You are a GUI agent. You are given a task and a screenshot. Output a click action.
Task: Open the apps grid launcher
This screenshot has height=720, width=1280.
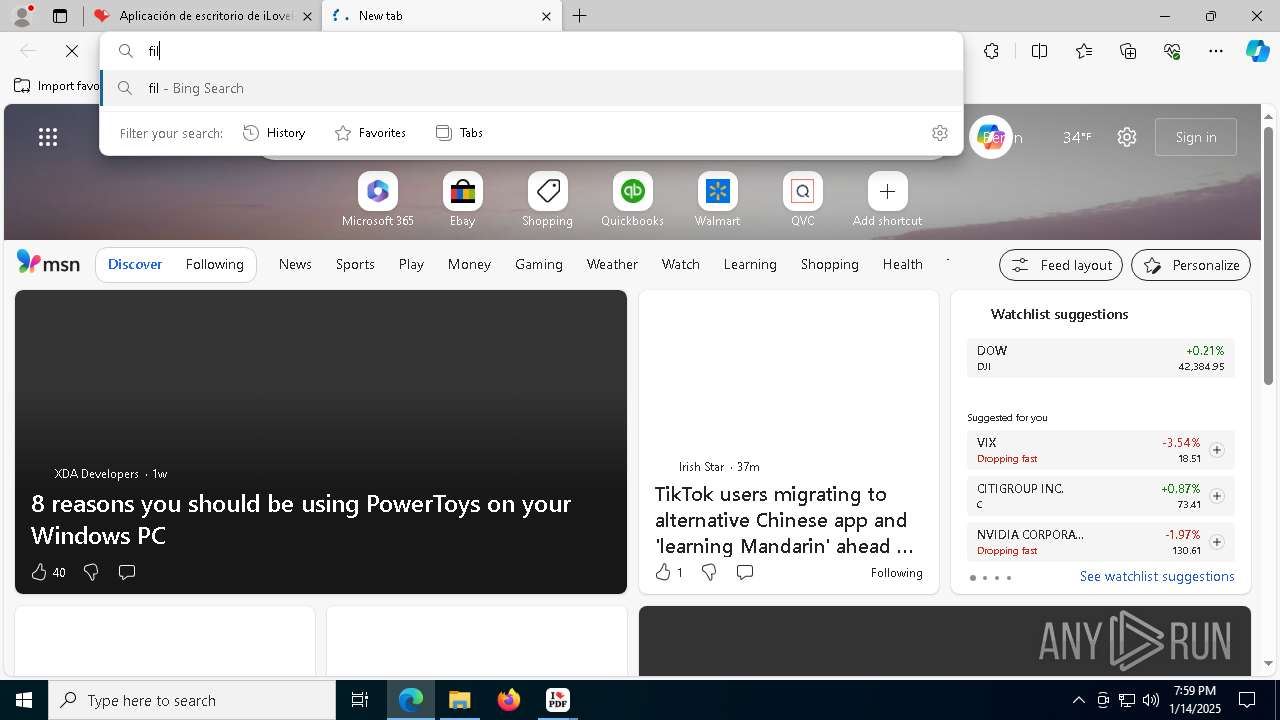coord(48,137)
